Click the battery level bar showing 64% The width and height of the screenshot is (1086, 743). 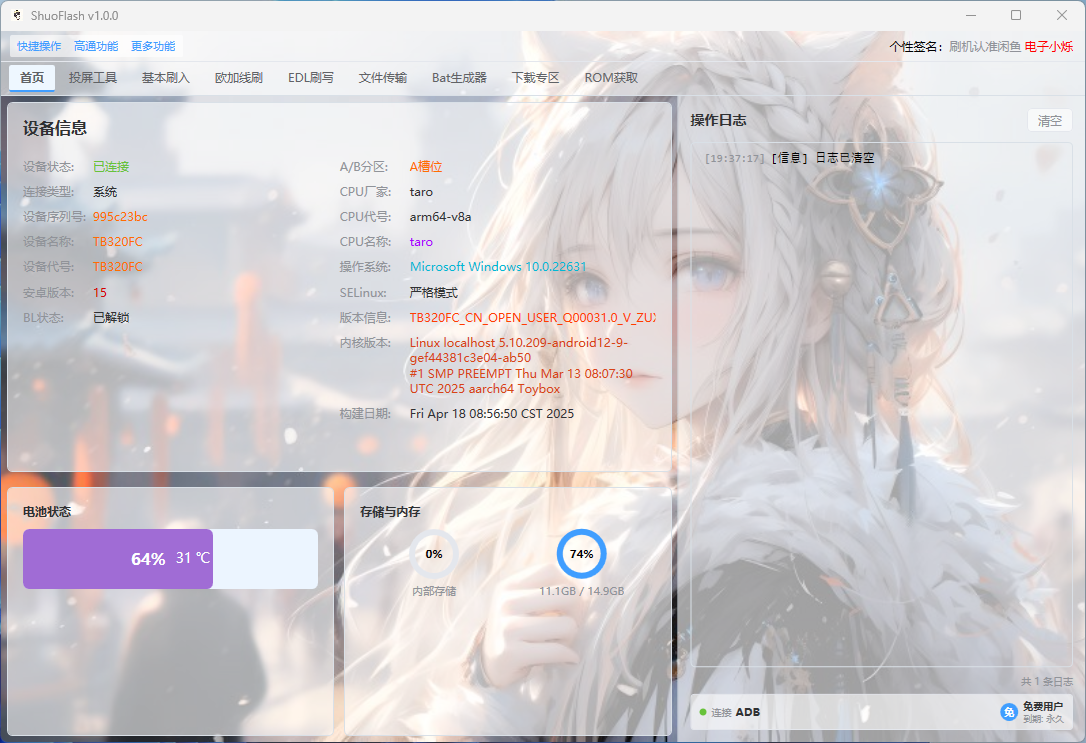pyautogui.click(x=170, y=559)
